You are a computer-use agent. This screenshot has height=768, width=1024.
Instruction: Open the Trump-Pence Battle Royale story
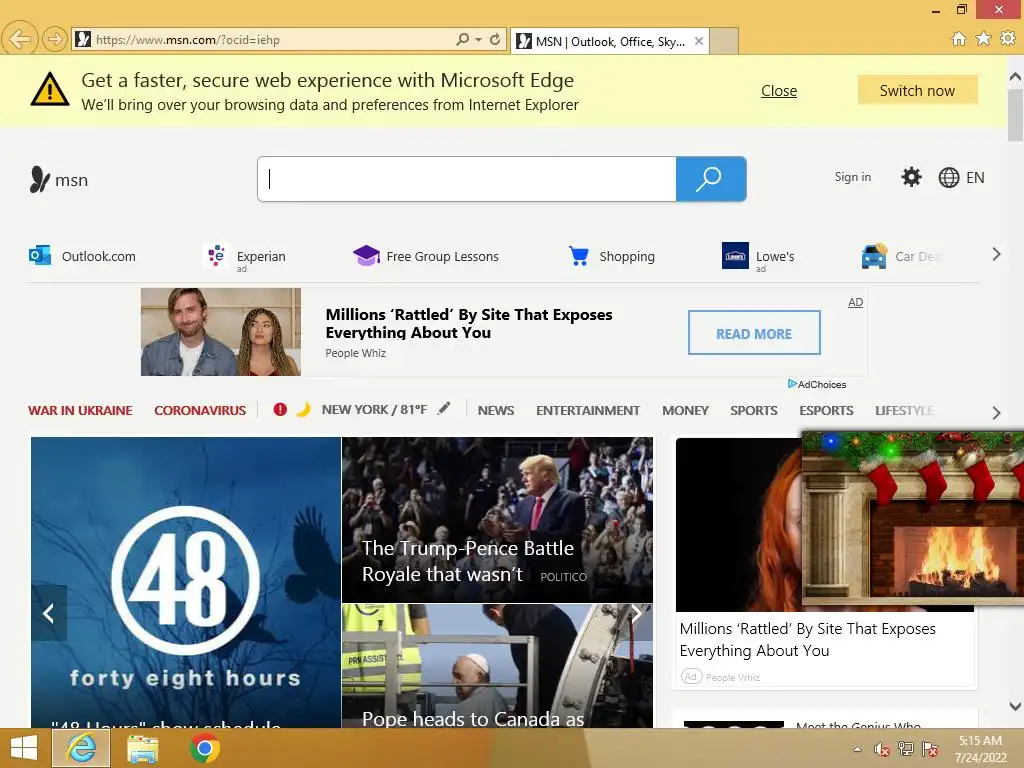point(497,520)
